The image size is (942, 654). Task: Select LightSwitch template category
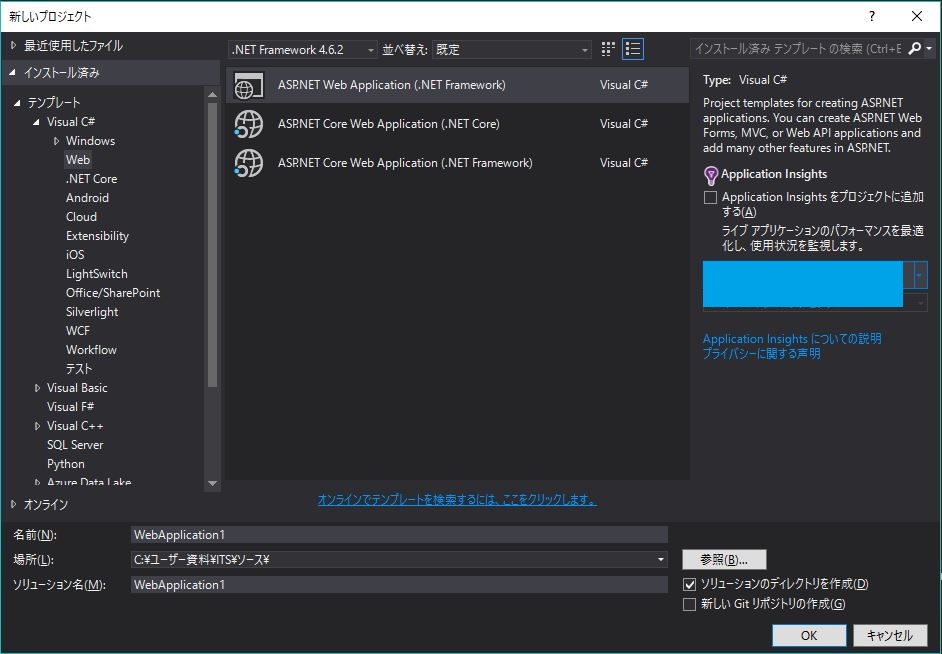click(97, 274)
